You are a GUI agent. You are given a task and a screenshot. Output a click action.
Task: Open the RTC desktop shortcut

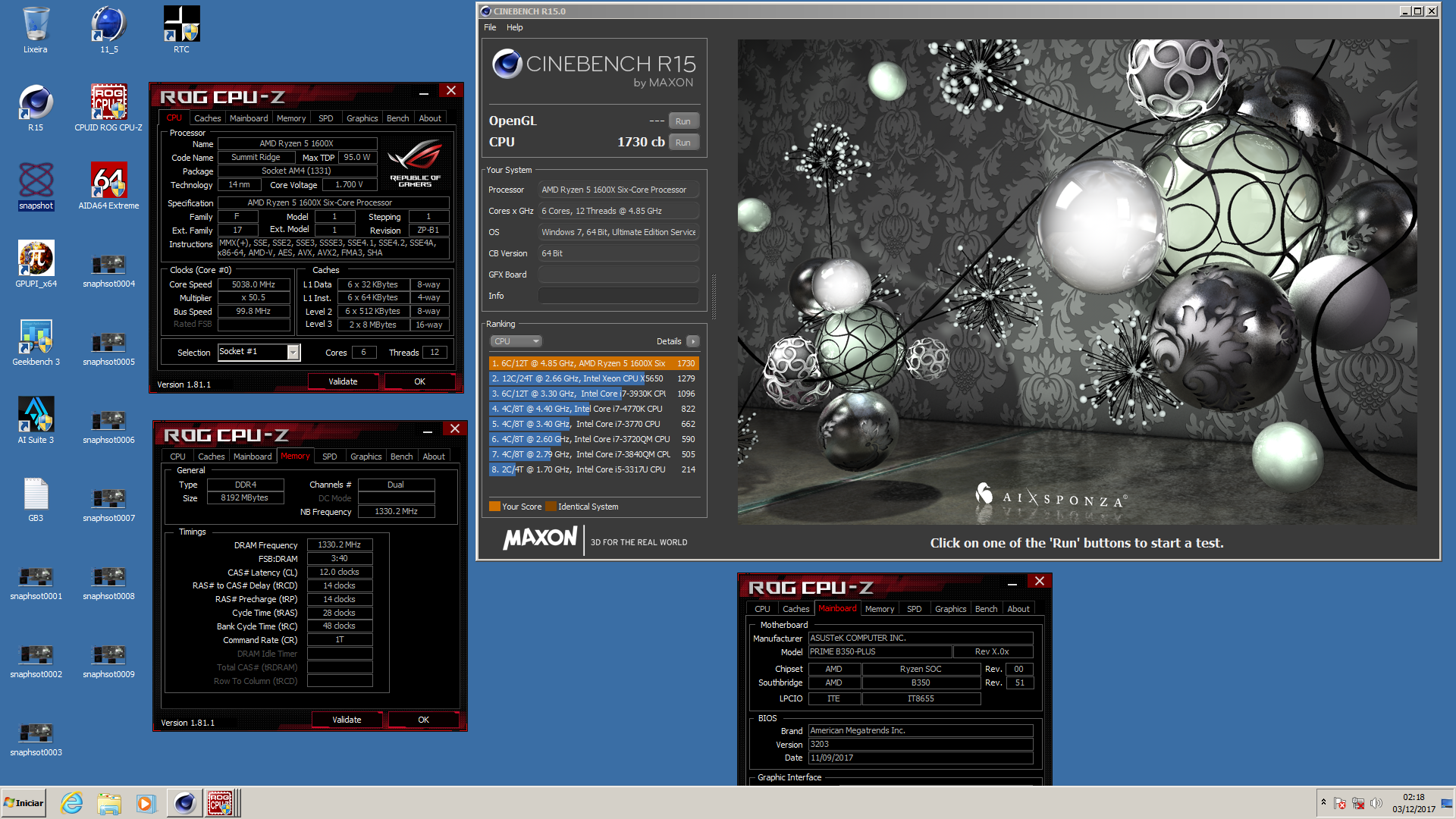(x=181, y=30)
